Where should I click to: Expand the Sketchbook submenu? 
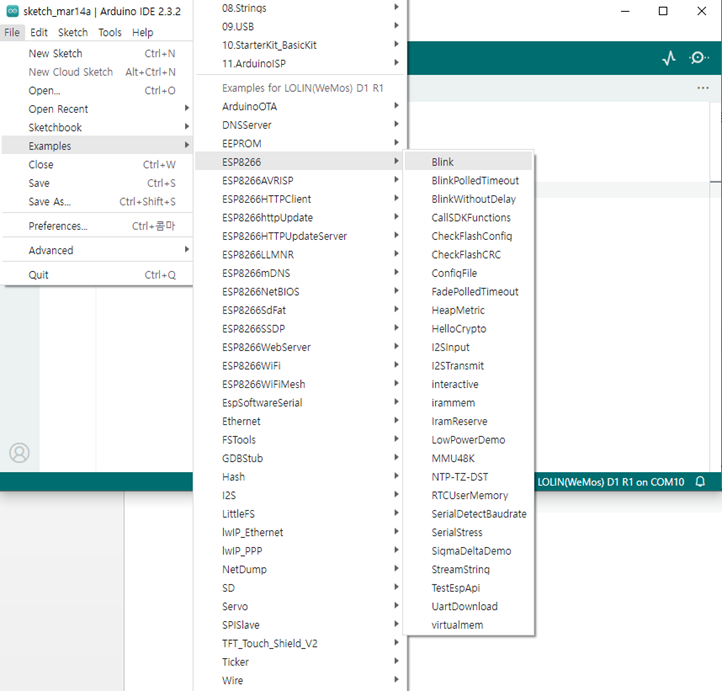[x=97, y=128]
